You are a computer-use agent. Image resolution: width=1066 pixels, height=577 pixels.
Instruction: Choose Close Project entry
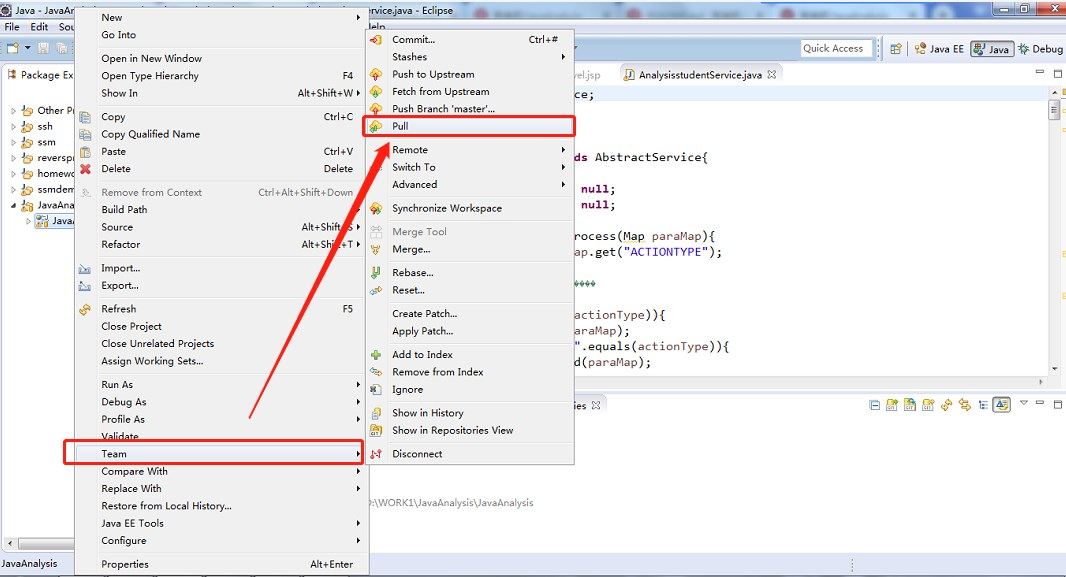click(222, 326)
